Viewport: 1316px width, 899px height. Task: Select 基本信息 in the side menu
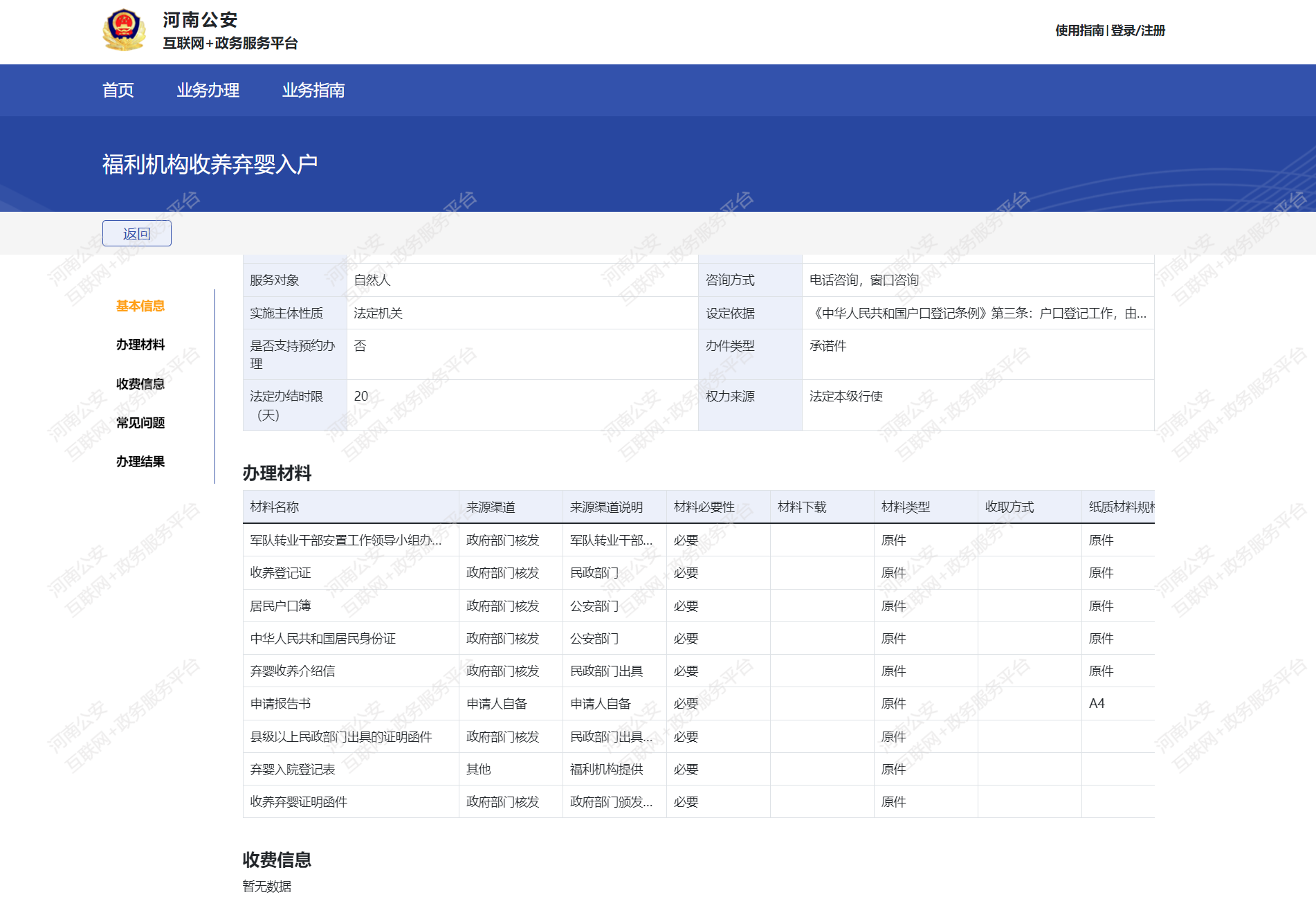coord(140,306)
